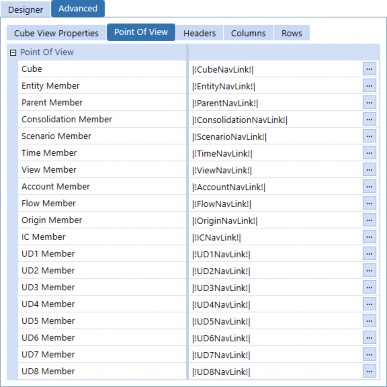Viewport: 387px width, 387px height.
Task: Edit the |!ScenarioNavLink!| value field
Action: point(276,136)
